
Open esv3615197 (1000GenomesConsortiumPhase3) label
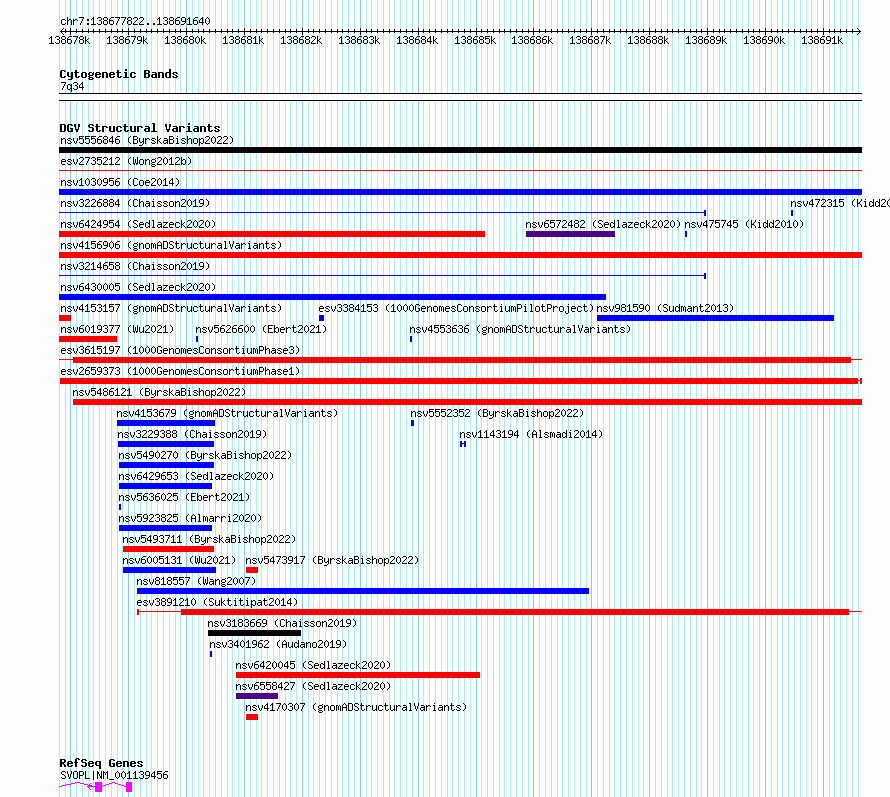tap(180, 350)
